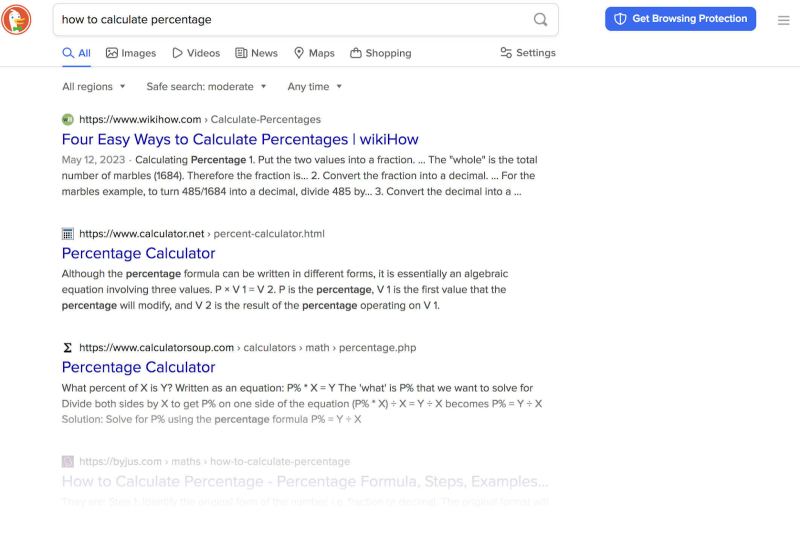Viewport: 800px width, 546px height.
Task: Click the DuckDuckGo logo icon
Action: click(x=17, y=19)
